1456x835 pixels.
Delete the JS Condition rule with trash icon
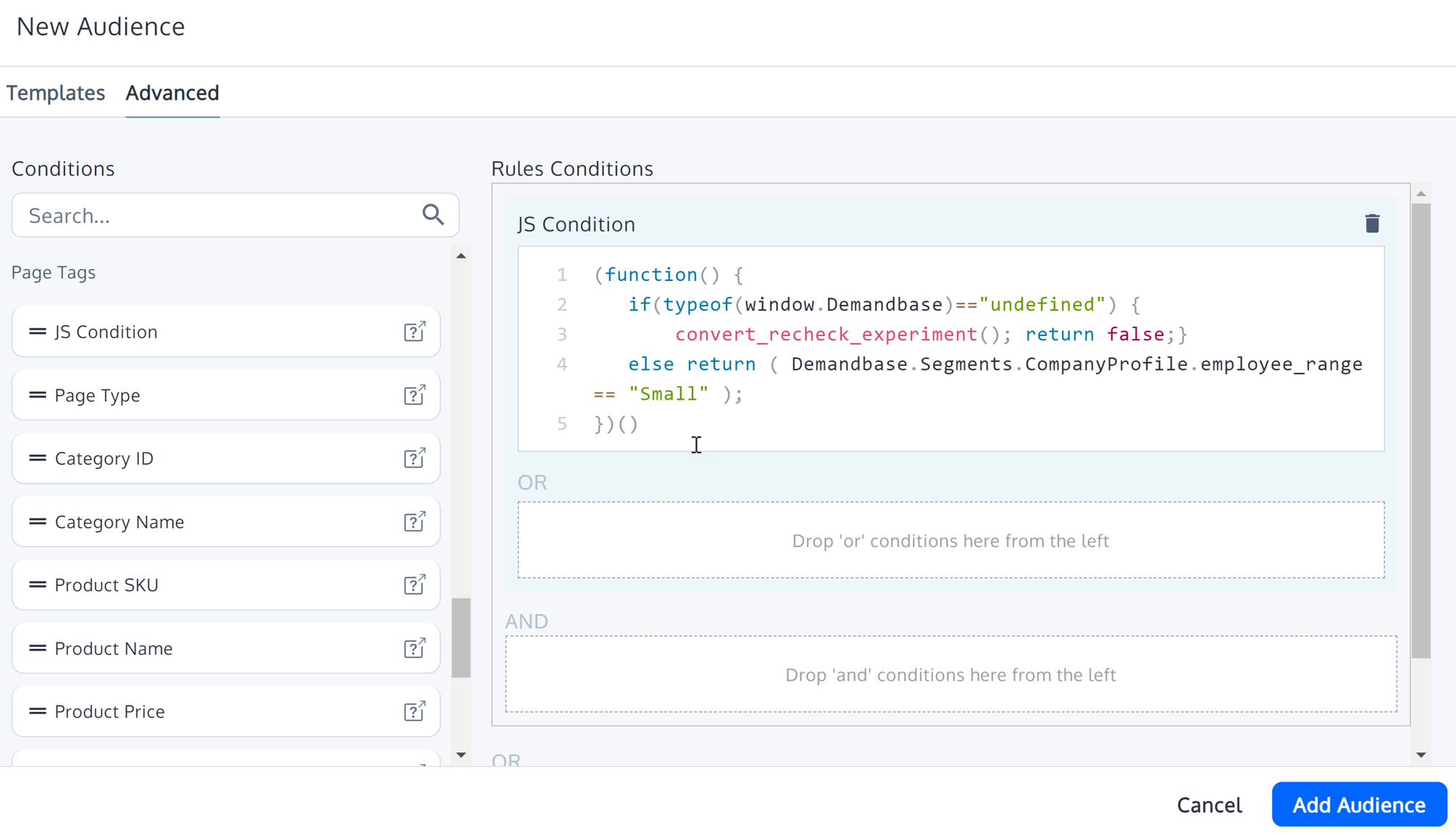point(1372,224)
